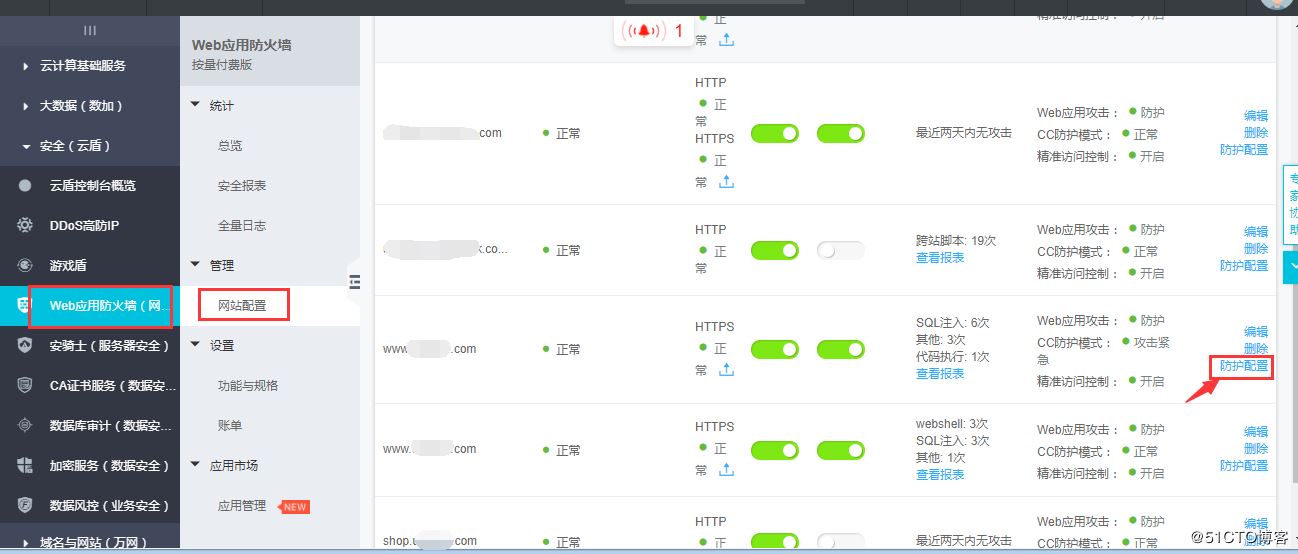1298x554 pixels.
Task: Enable the second switch in 跨站脚本 row
Action: (840, 251)
